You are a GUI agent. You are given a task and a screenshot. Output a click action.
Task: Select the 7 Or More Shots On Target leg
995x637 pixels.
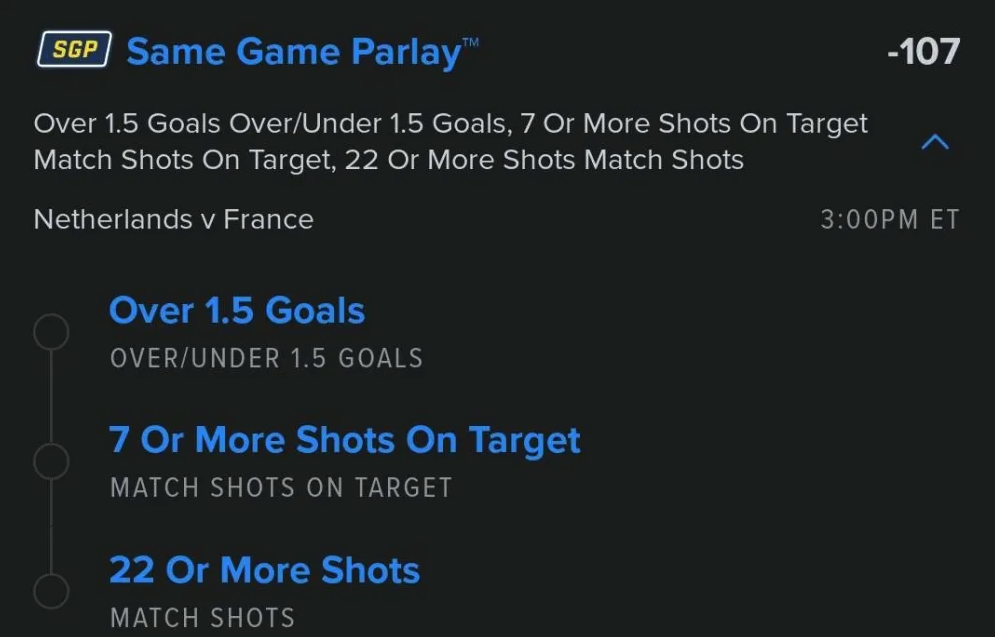[344, 441]
